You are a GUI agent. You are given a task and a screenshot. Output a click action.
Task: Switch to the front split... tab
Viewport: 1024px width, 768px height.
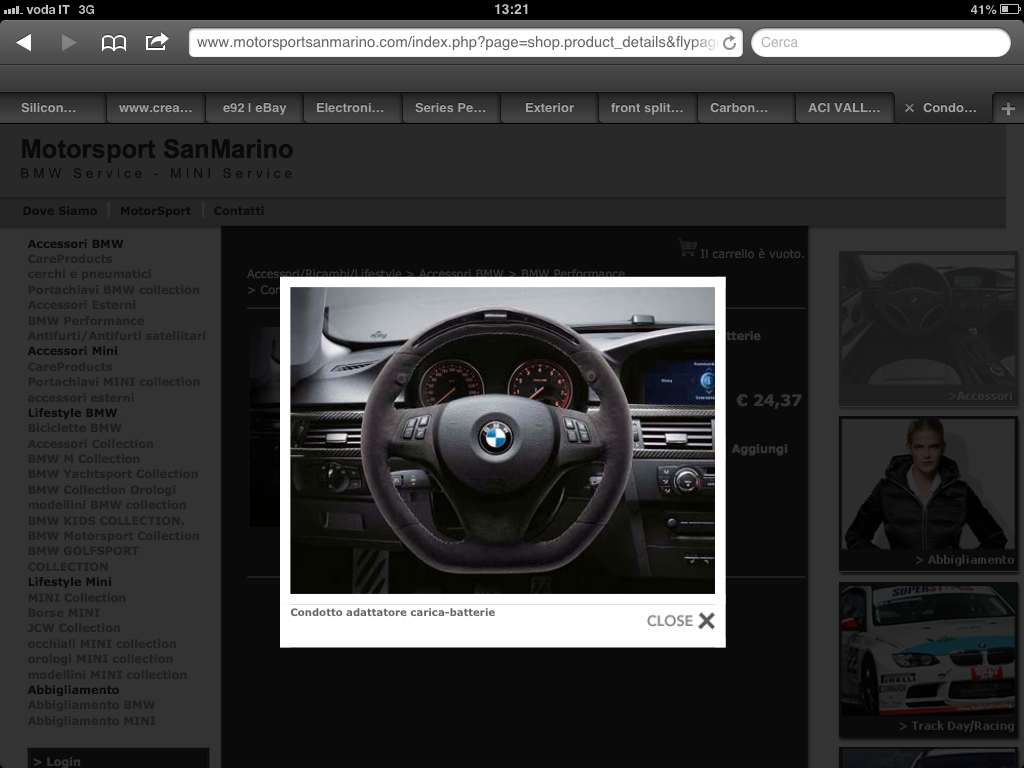[647, 108]
